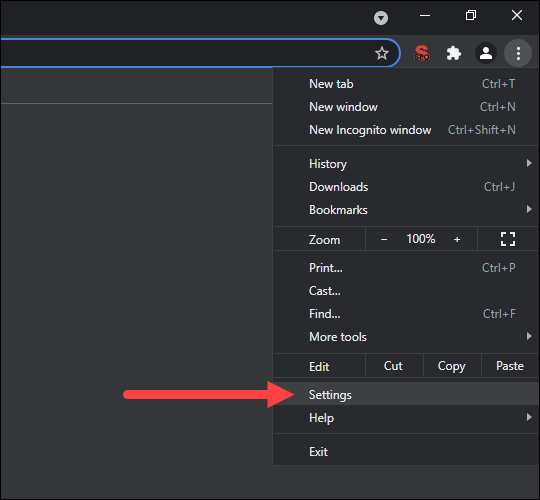Click the Copy button in Edit row
The width and height of the screenshot is (540, 500).
tap(452, 366)
